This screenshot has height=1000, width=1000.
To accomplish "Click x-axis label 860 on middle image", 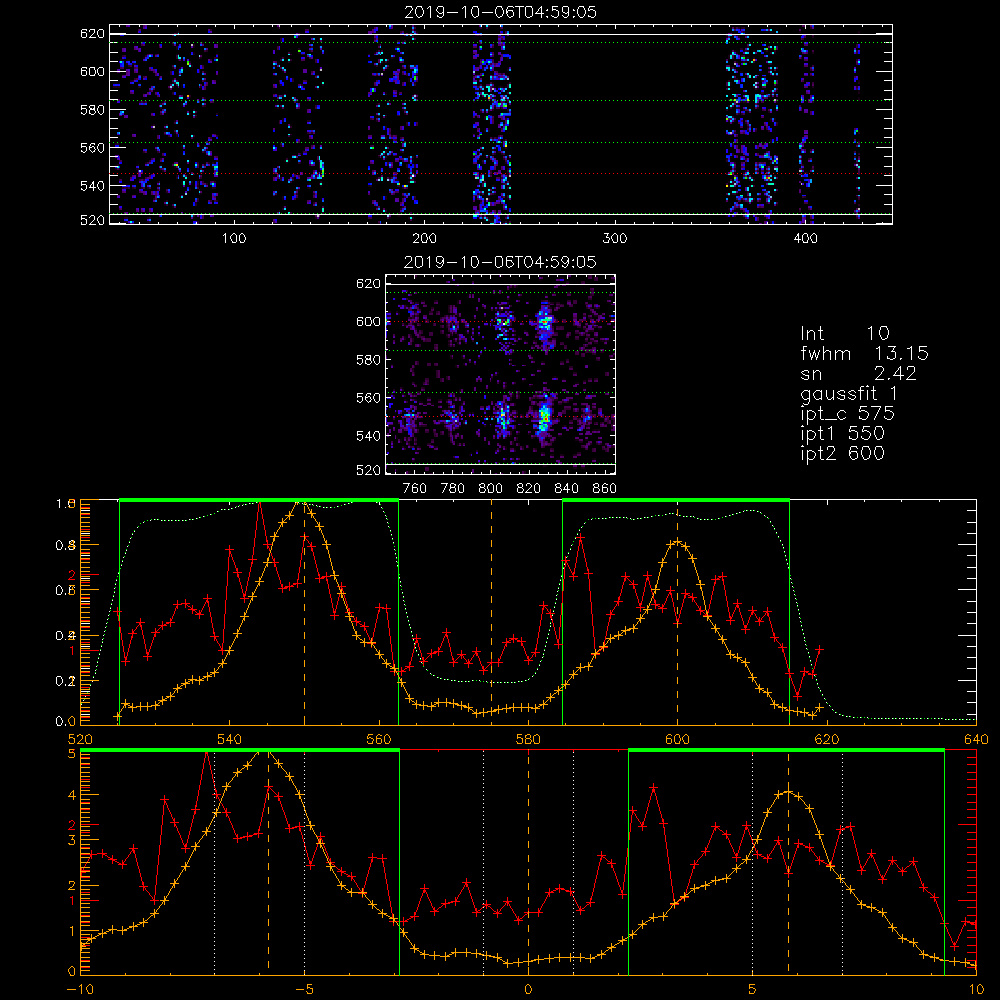I will (605, 489).
